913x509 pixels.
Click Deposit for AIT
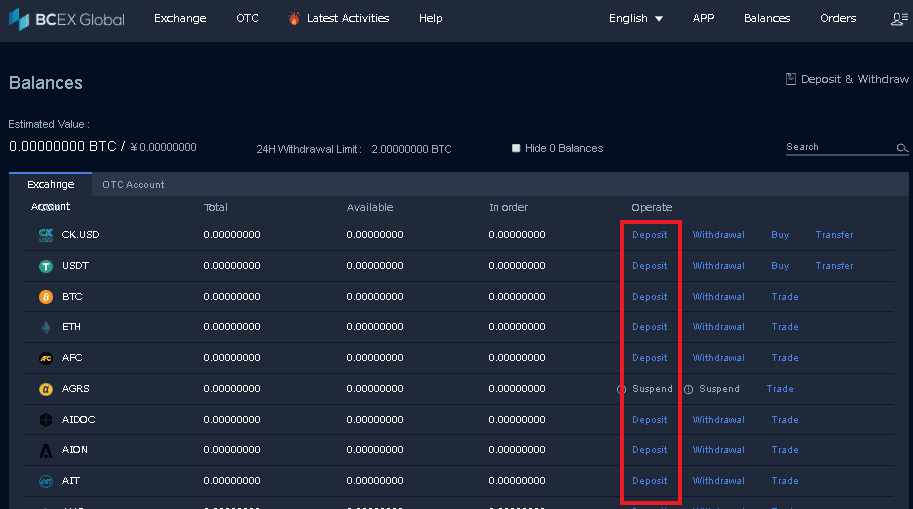coord(650,480)
